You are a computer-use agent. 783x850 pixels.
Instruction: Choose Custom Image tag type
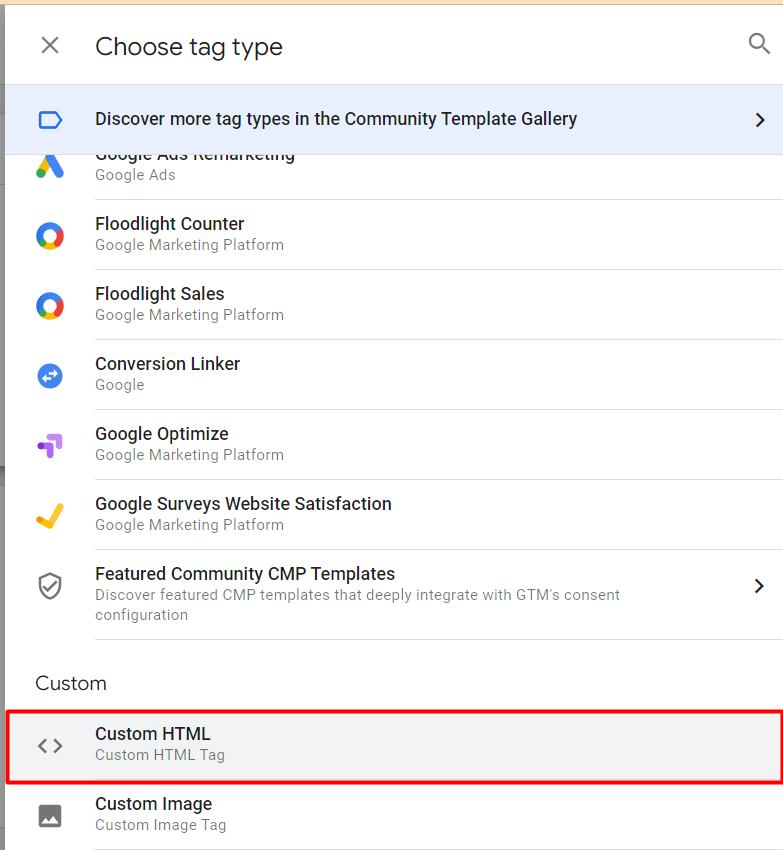(x=394, y=816)
